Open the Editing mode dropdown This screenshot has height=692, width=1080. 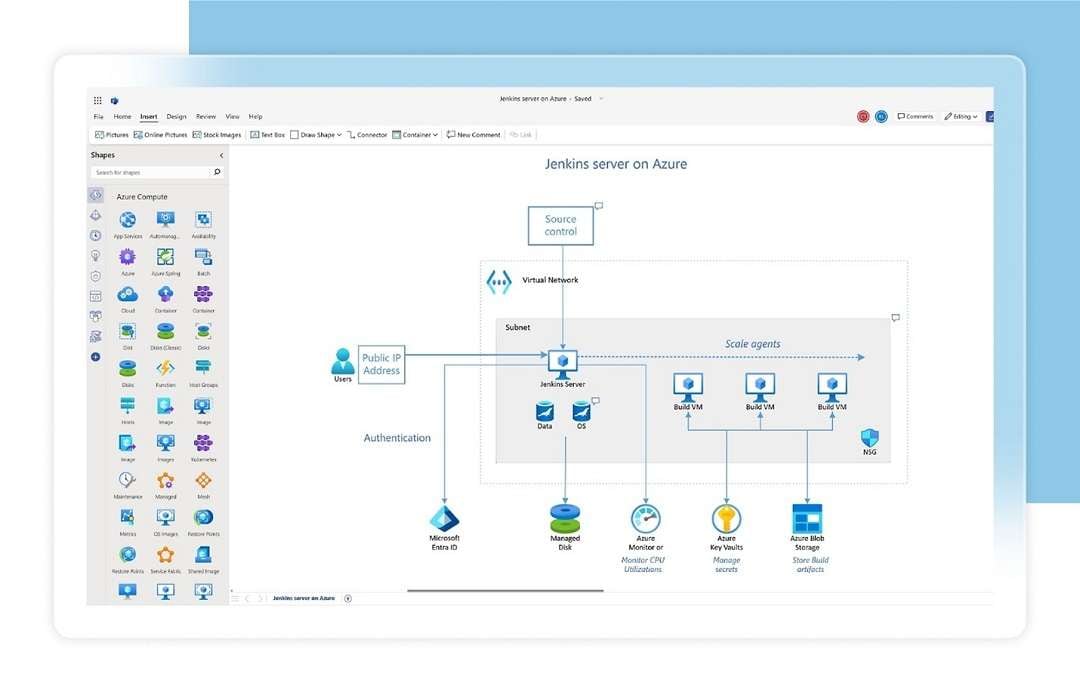tap(961, 116)
